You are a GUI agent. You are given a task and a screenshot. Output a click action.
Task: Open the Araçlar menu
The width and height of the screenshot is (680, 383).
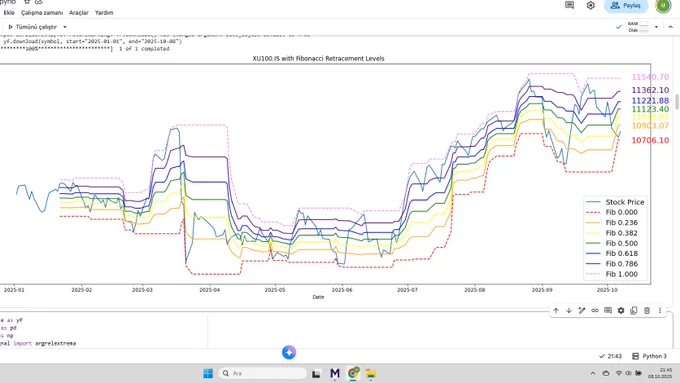[x=79, y=13]
